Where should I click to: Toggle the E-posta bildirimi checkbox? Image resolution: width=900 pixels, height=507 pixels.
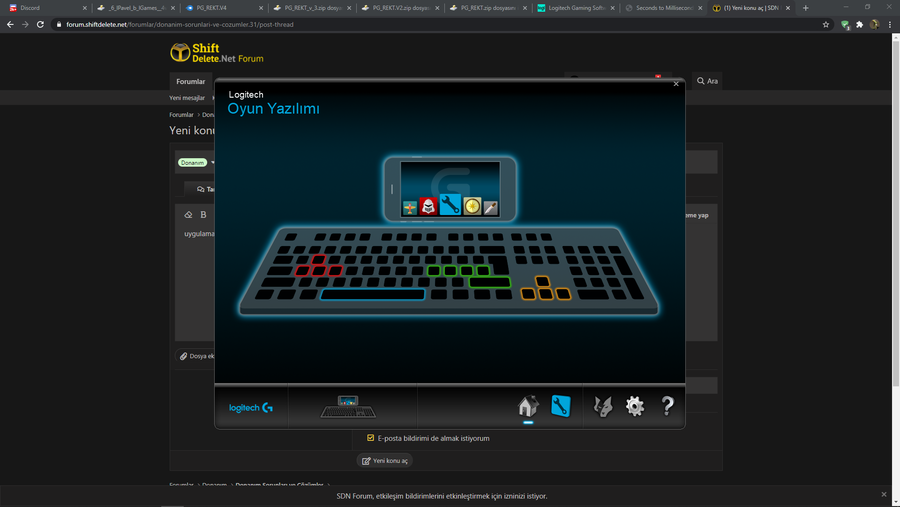click(x=370, y=438)
